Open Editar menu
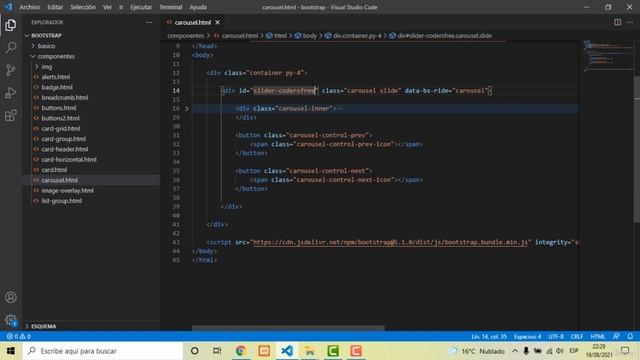The height and width of the screenshot is (360, 640). [55, 7]
